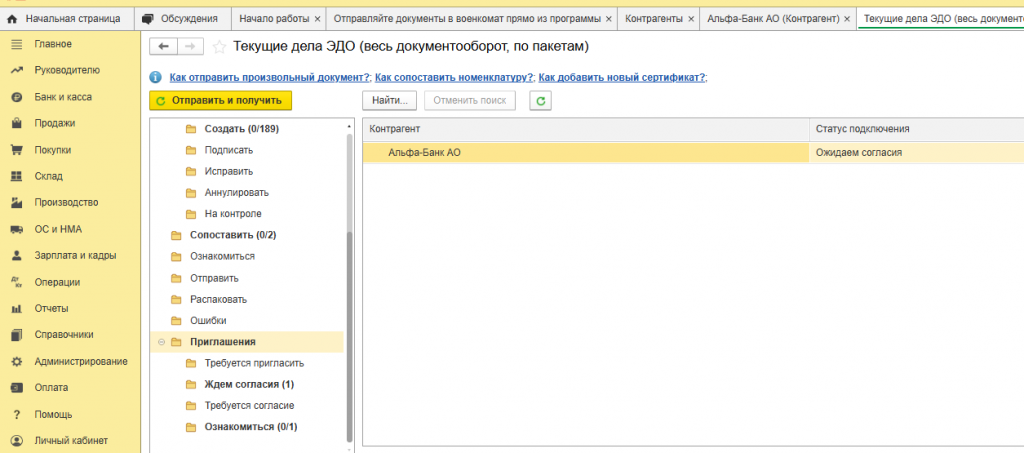The height and width of the screenshot is (453, 1024).
Task: Go forward with the right arrow button
Action: (190, 46)
